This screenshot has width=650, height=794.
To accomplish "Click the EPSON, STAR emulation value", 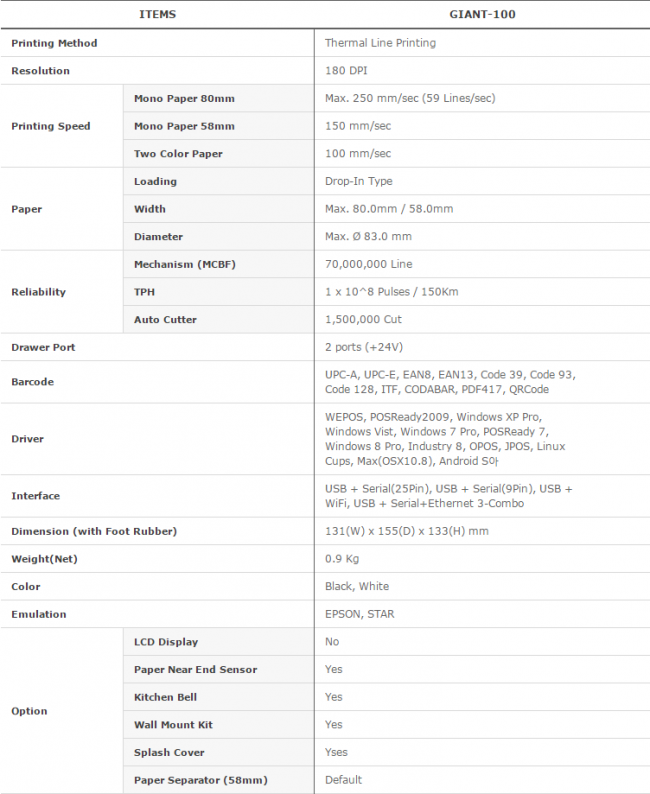I will click(359, 614).
